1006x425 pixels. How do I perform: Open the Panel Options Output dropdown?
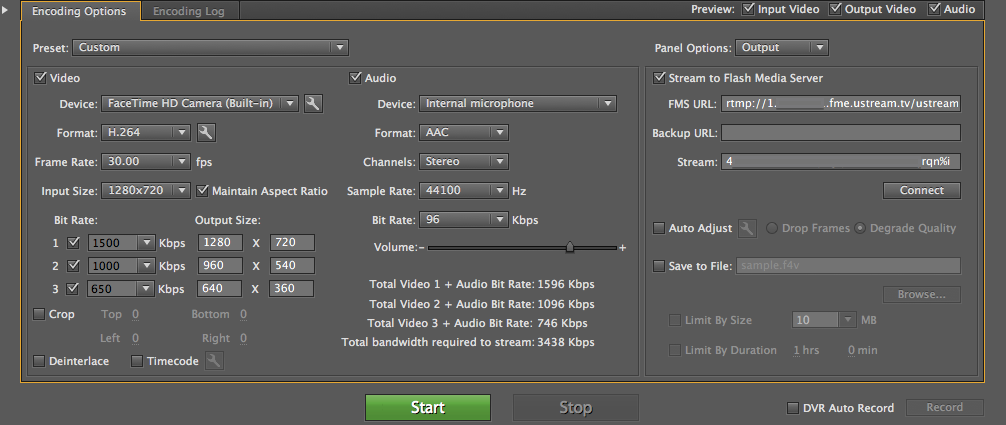(781, 48)
